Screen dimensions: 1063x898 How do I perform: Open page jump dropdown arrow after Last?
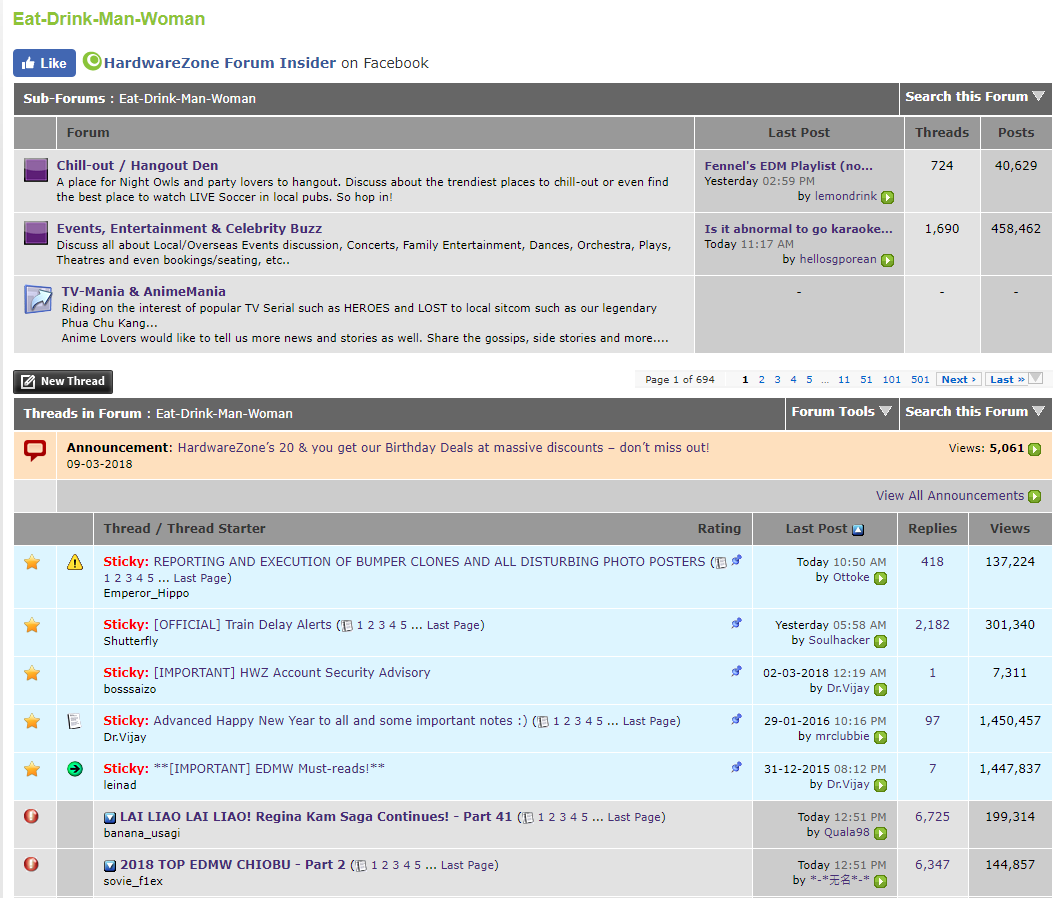tap(1035, 378)
